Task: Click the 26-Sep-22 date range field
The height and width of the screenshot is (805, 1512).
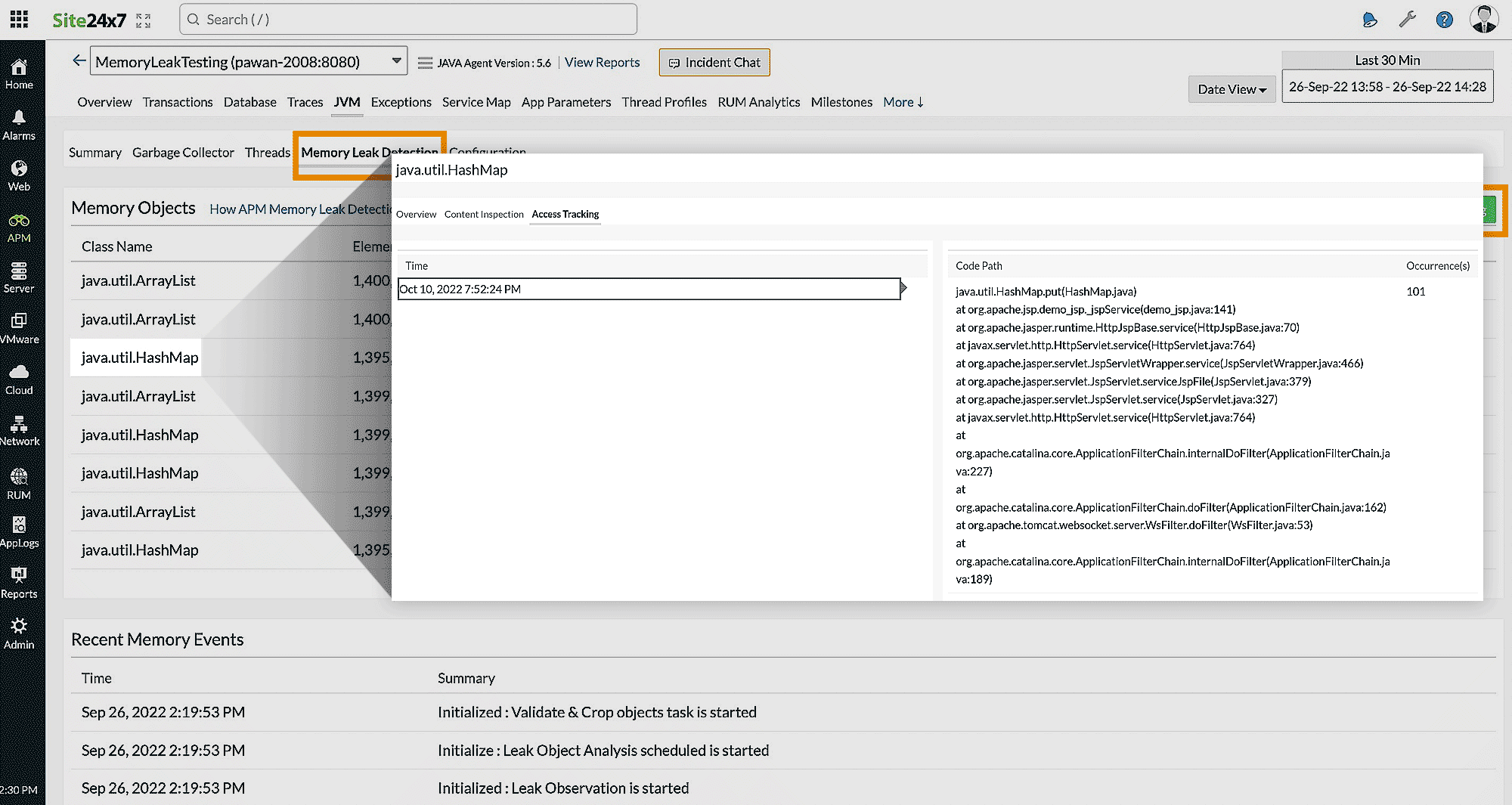Action: coord(1387,87)
